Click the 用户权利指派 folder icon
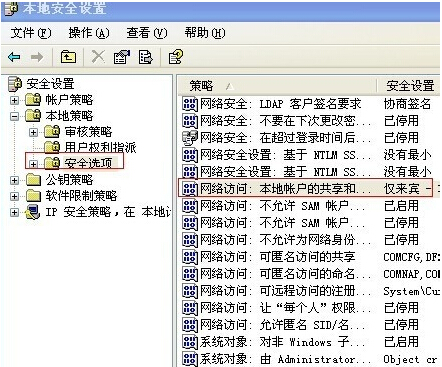442x367 pixels. tap(52, 147)
